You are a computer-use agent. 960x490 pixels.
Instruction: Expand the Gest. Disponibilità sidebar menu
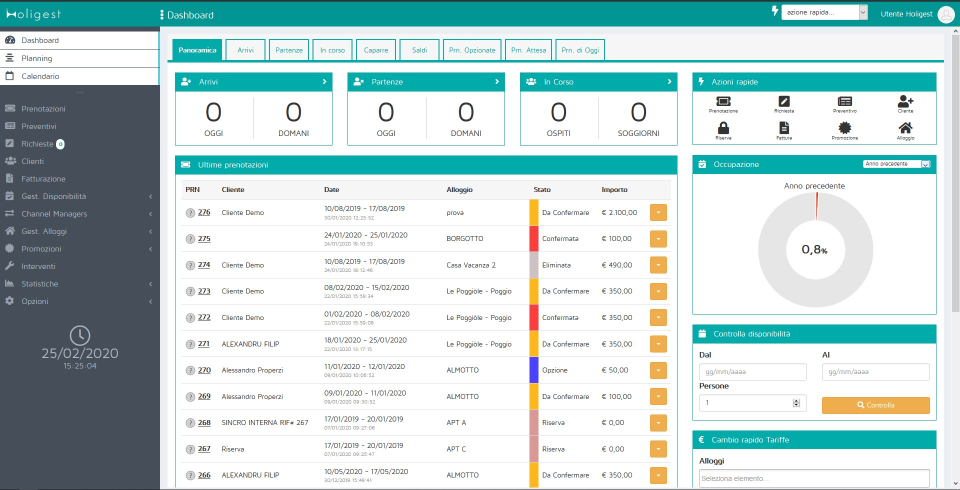pyautogui.click(x=80, y=197)
